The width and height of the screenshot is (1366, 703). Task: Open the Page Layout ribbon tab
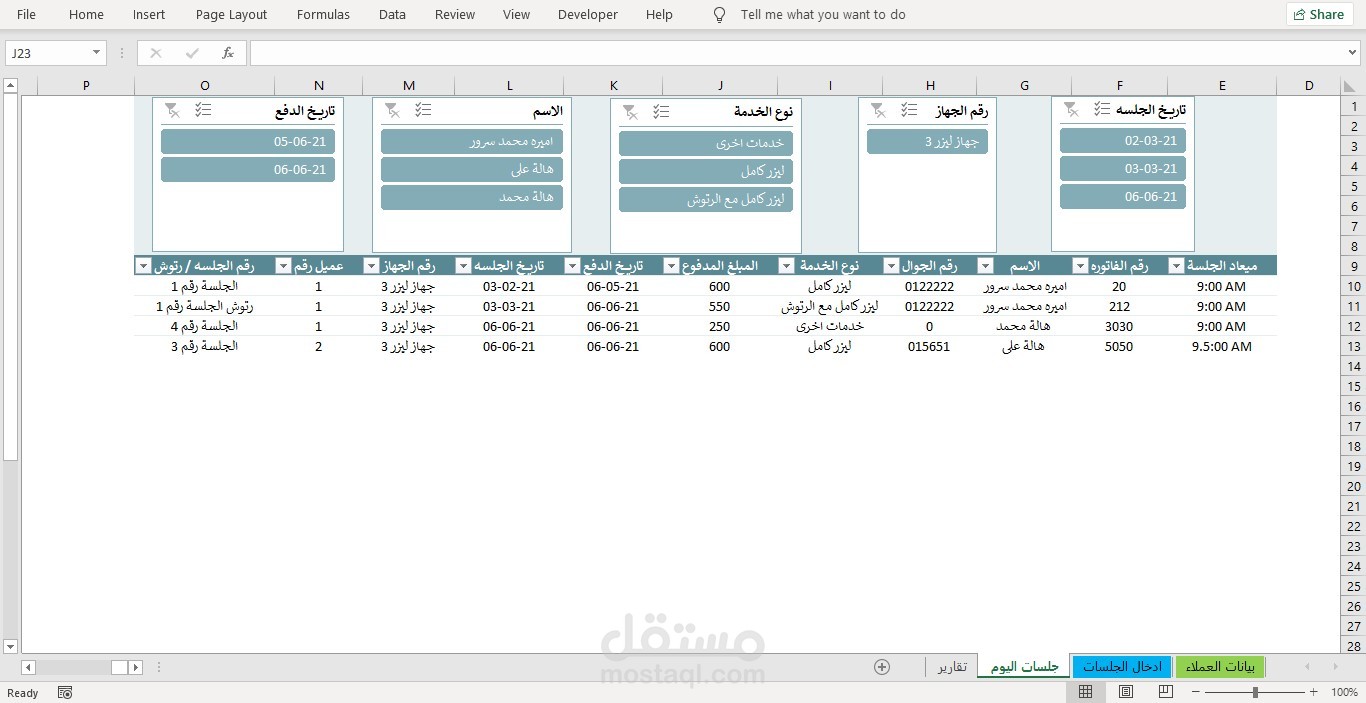click(x=231, y=15)
